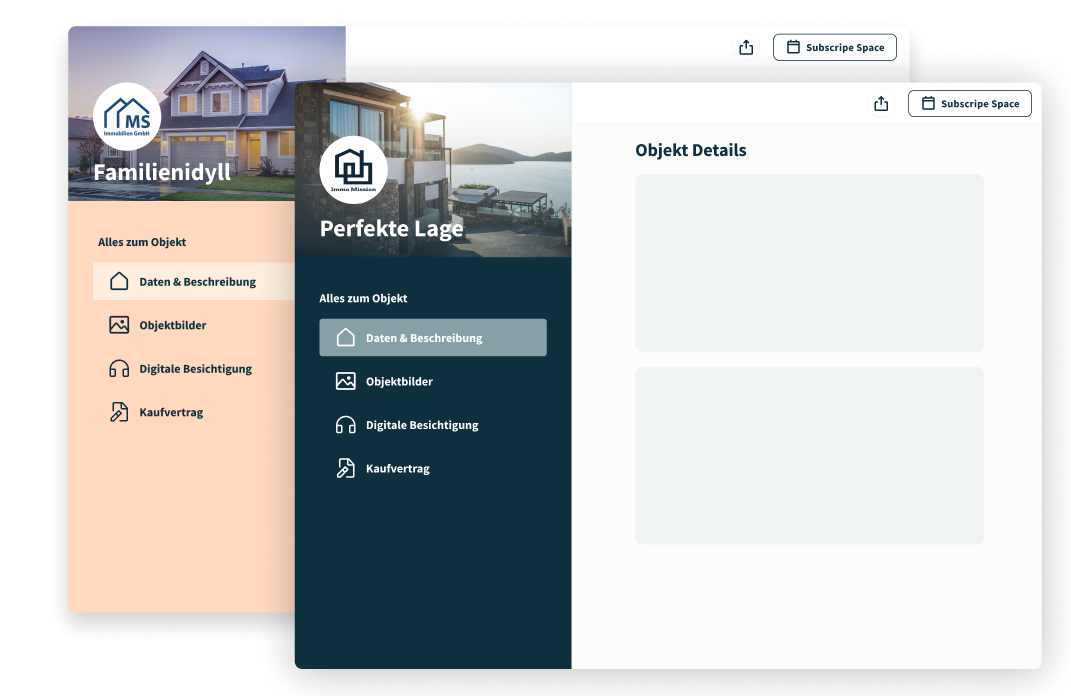
Task: Click the share icon in the Perfekte Lage window
Action: coord(881,104)
